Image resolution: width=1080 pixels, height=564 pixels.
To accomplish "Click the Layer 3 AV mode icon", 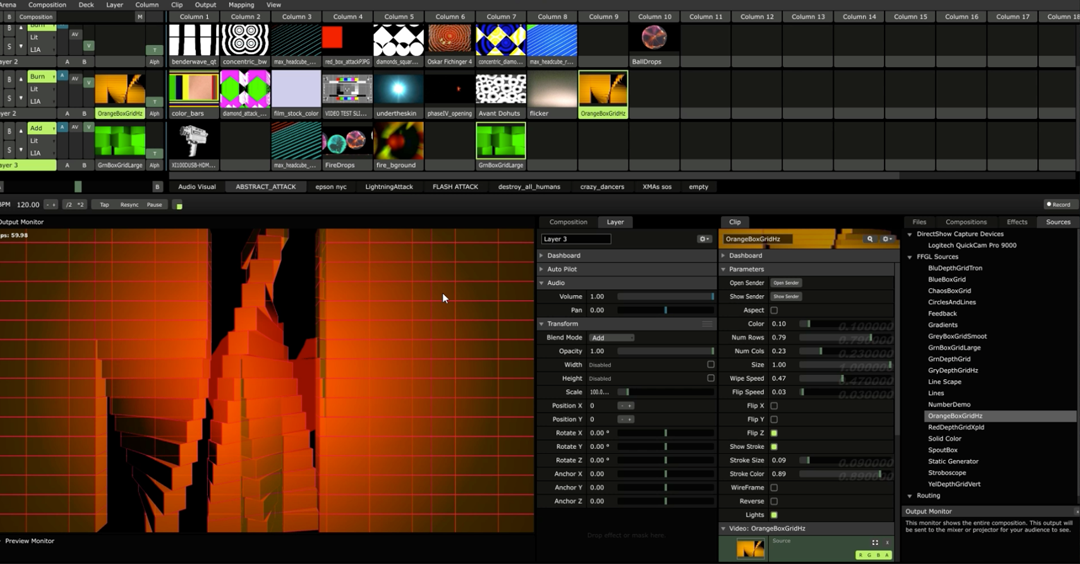I will point(75,127).
